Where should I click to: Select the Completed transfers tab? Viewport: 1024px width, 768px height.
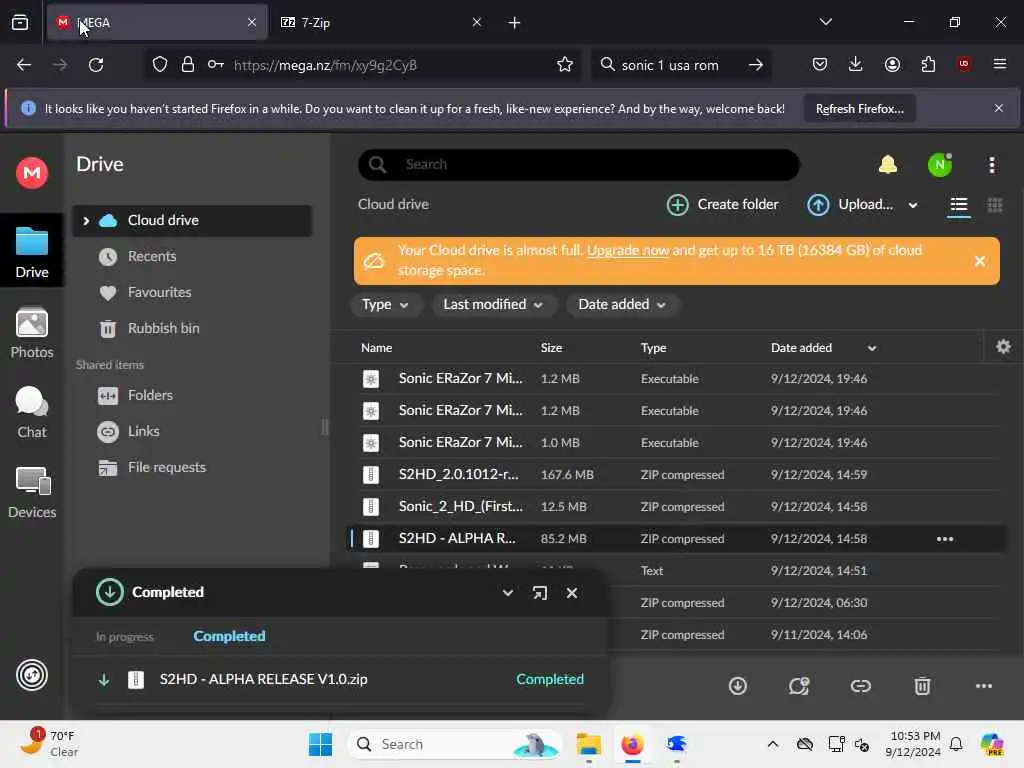[229, 636]
